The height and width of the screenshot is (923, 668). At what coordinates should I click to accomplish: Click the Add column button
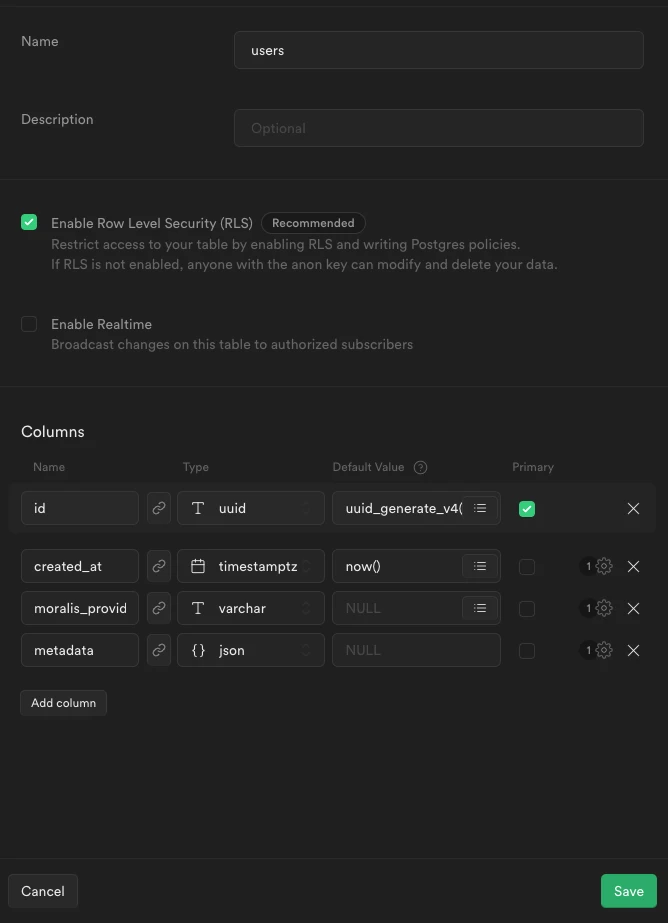(63, 702)
